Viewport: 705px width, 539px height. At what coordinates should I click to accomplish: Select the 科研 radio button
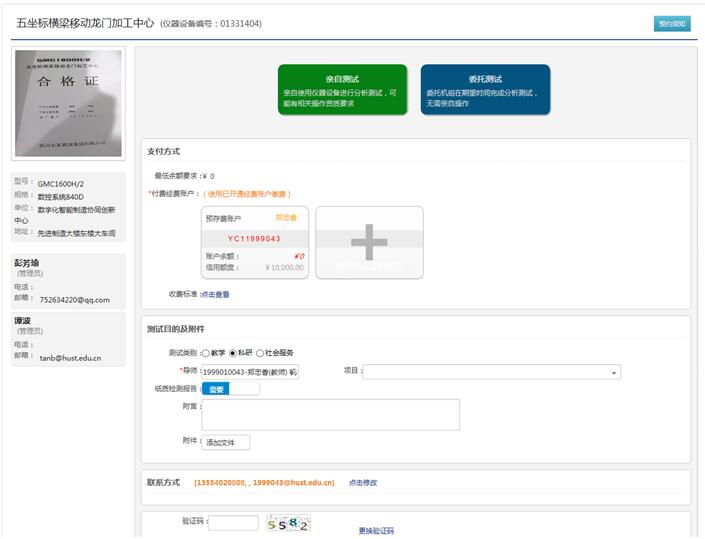[234, 353]
